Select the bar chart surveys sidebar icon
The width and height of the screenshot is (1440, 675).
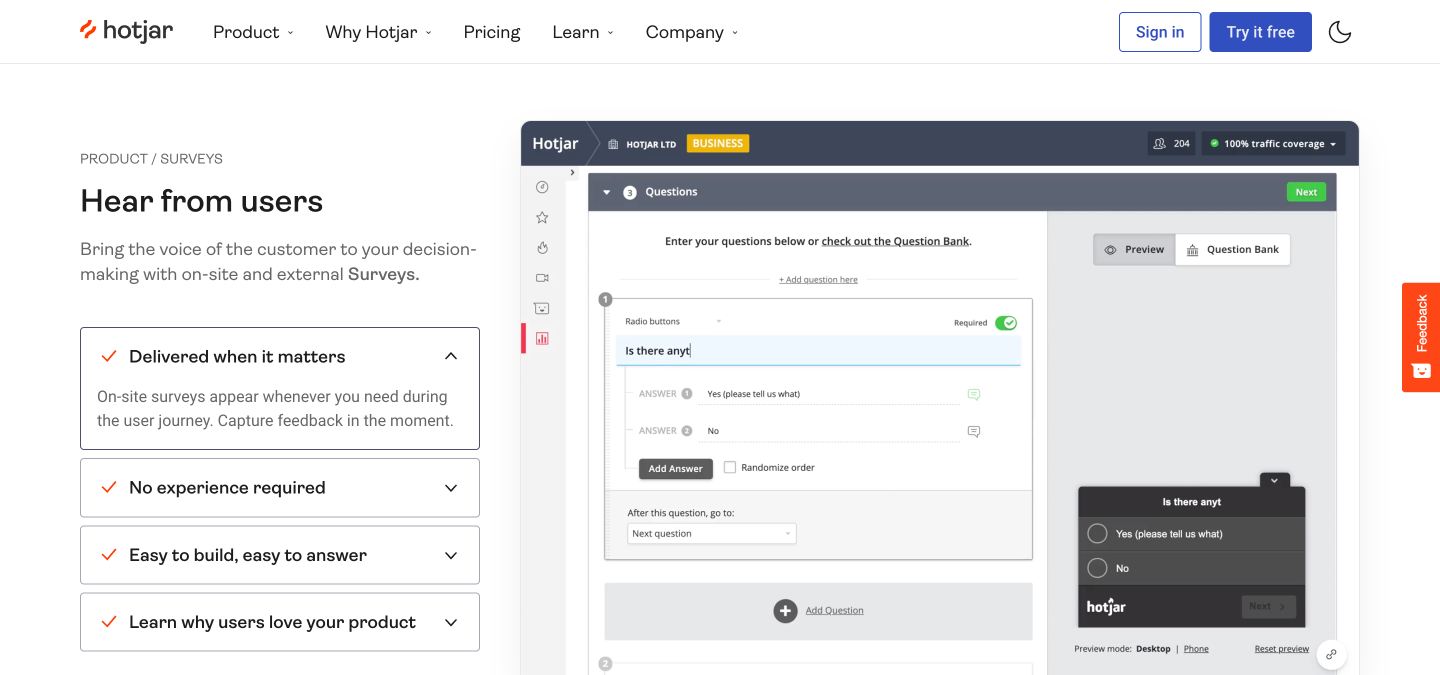[x=542, y=338]
